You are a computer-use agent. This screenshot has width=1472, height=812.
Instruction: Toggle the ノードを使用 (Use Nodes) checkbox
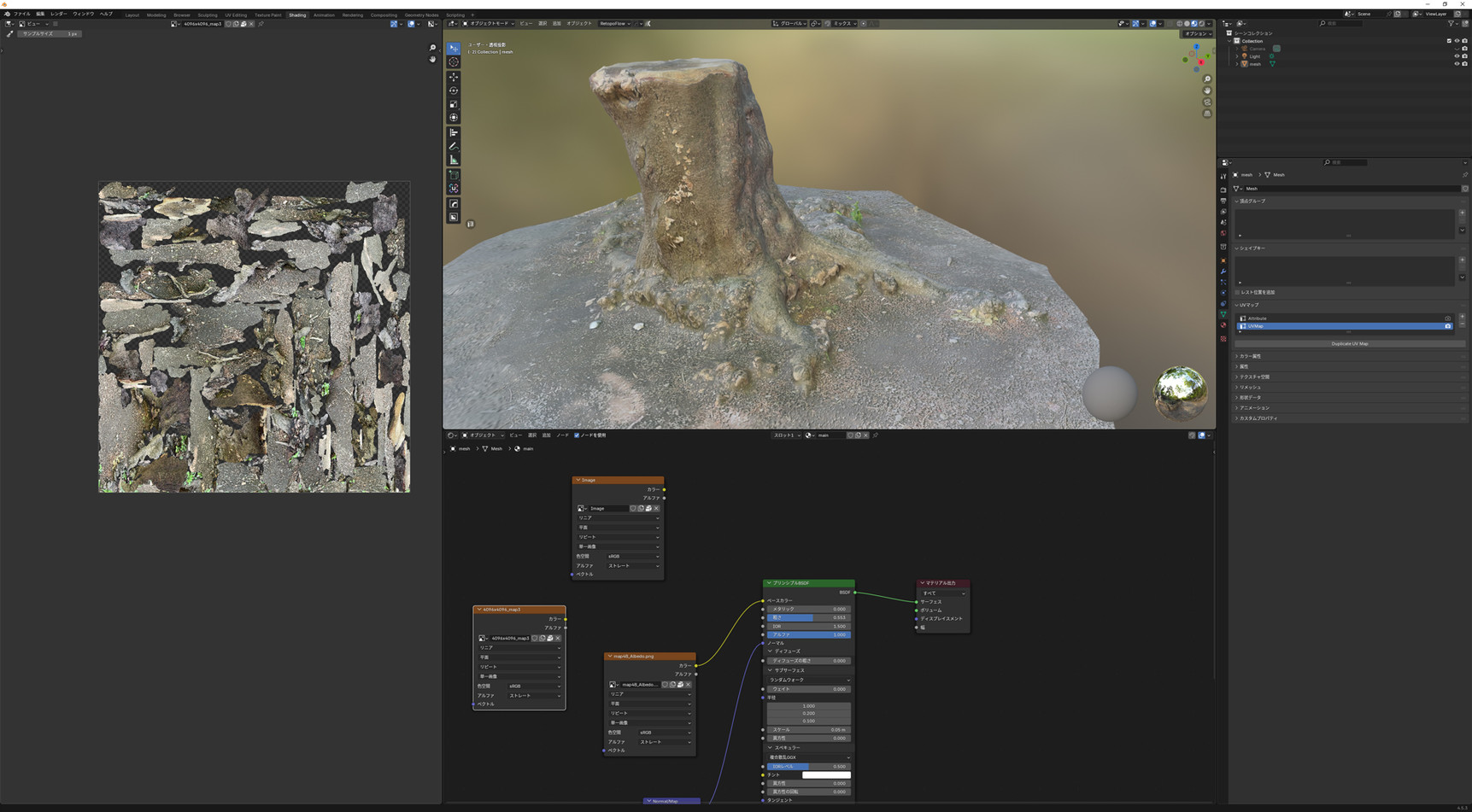coord(577,435)
